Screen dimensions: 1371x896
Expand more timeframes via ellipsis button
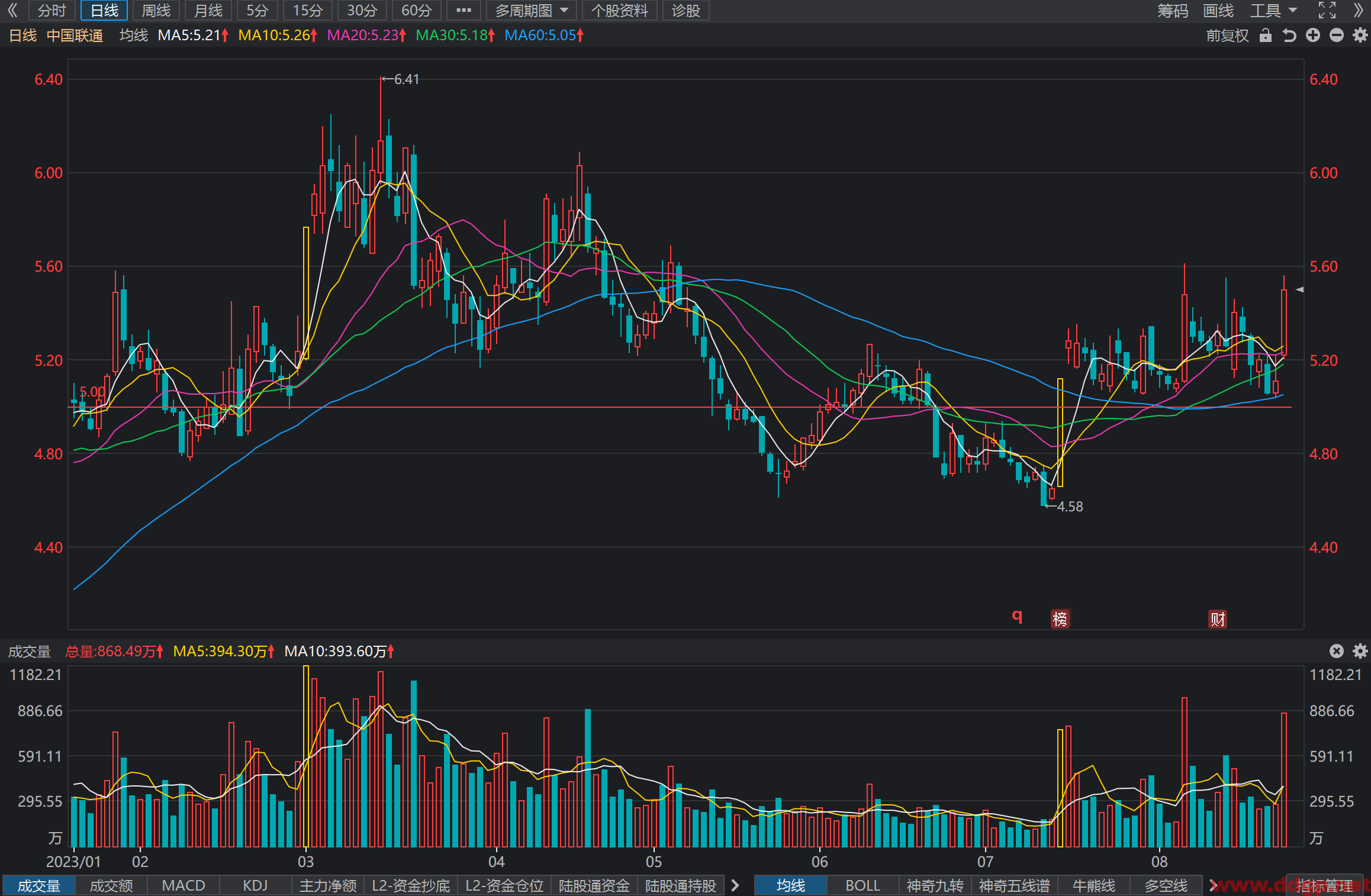(464, 10)
